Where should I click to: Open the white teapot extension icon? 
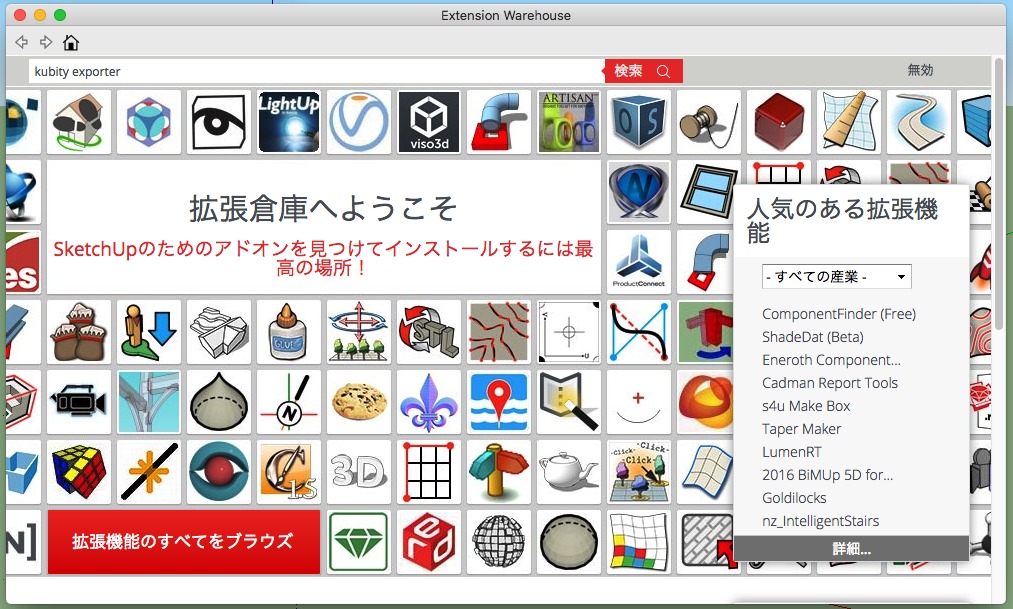[569, 472]
